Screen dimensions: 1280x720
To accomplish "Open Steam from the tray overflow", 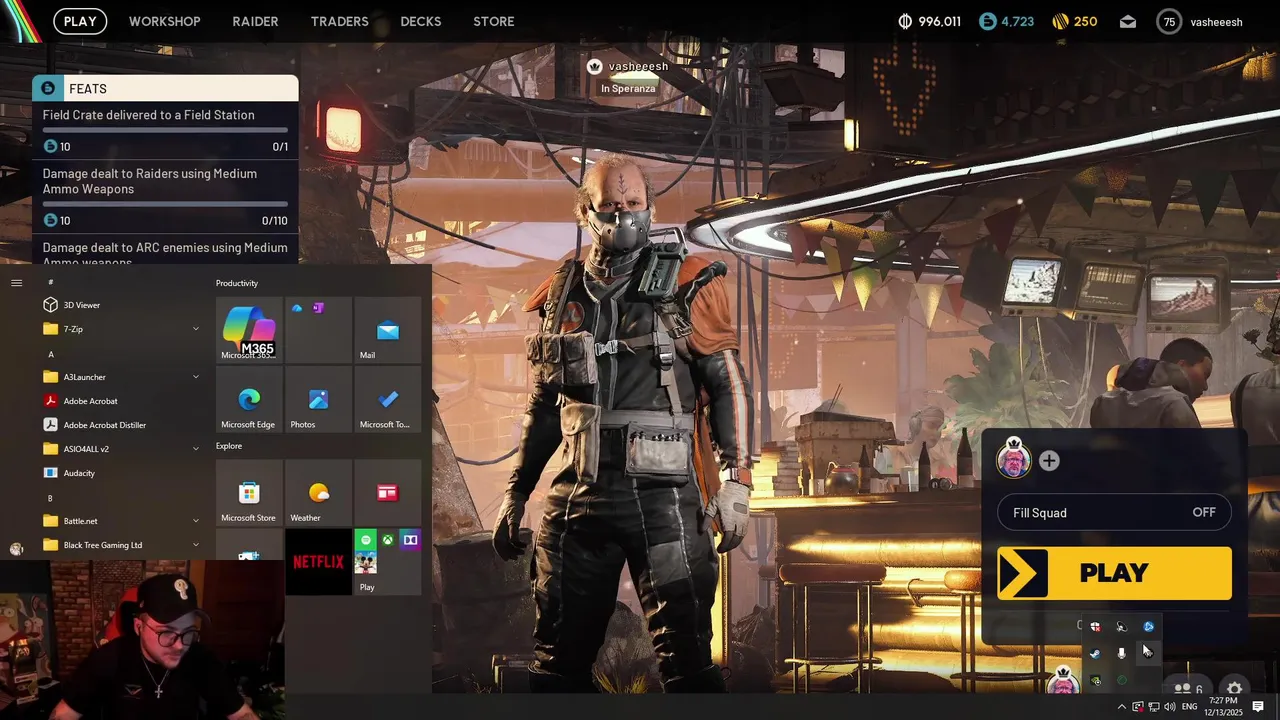I will coord(1095,653).
